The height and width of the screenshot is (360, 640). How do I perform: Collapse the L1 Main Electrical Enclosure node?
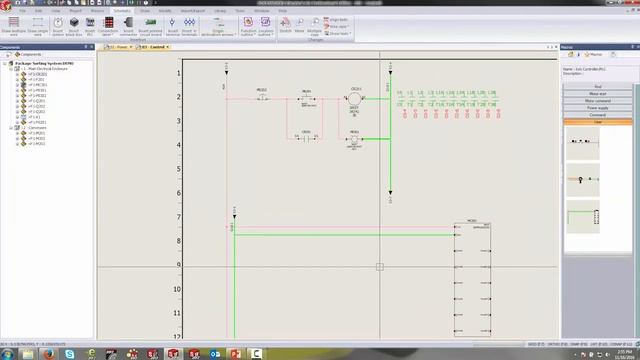[11, 69]
